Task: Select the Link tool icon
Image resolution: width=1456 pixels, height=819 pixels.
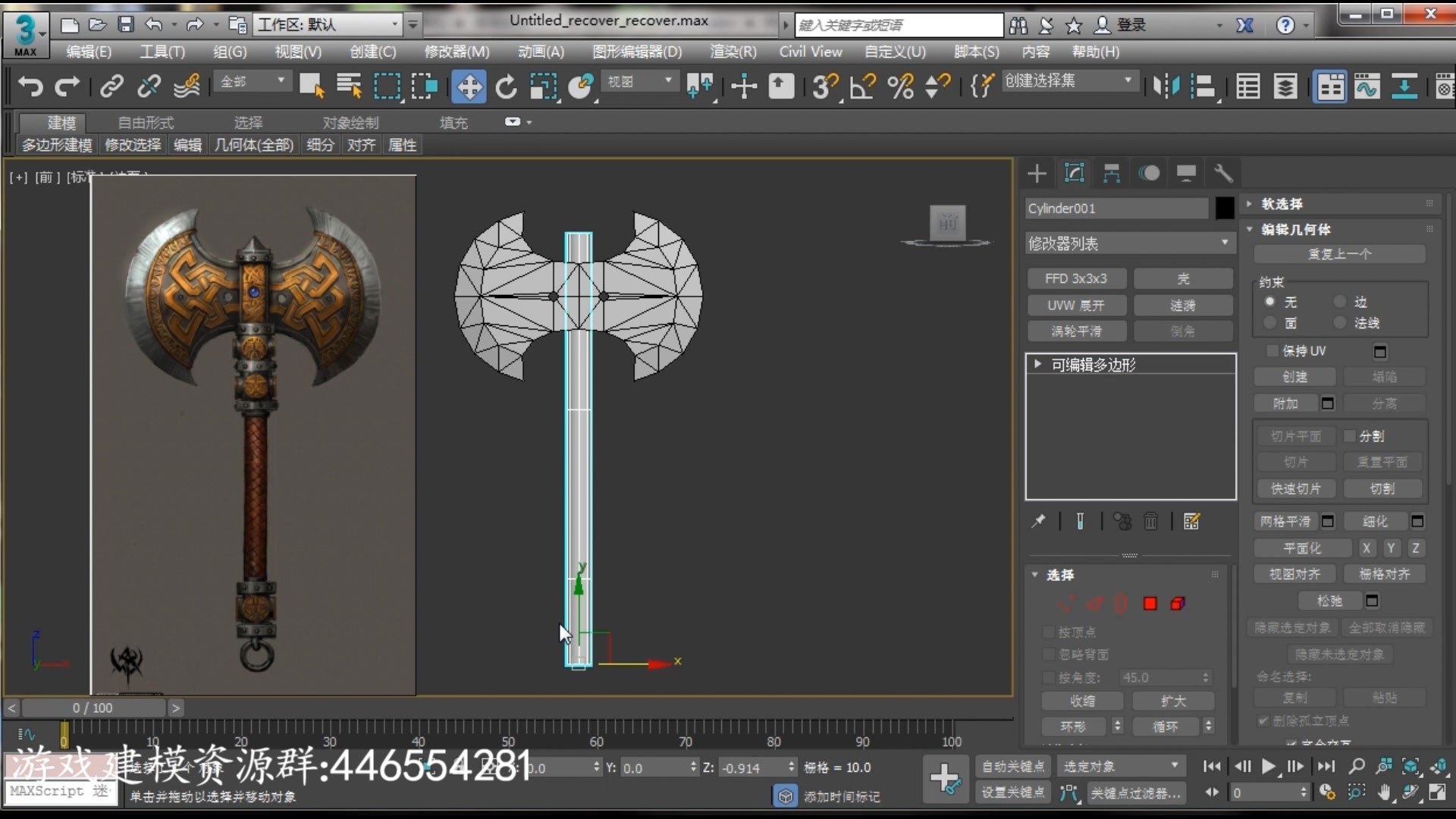Action: point(112,86)
